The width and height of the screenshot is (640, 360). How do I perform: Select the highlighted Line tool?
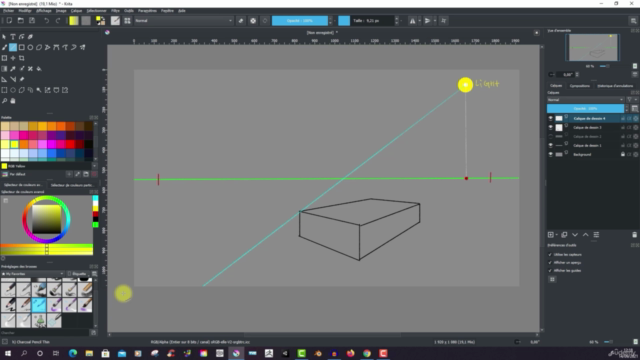coord(13,47)
